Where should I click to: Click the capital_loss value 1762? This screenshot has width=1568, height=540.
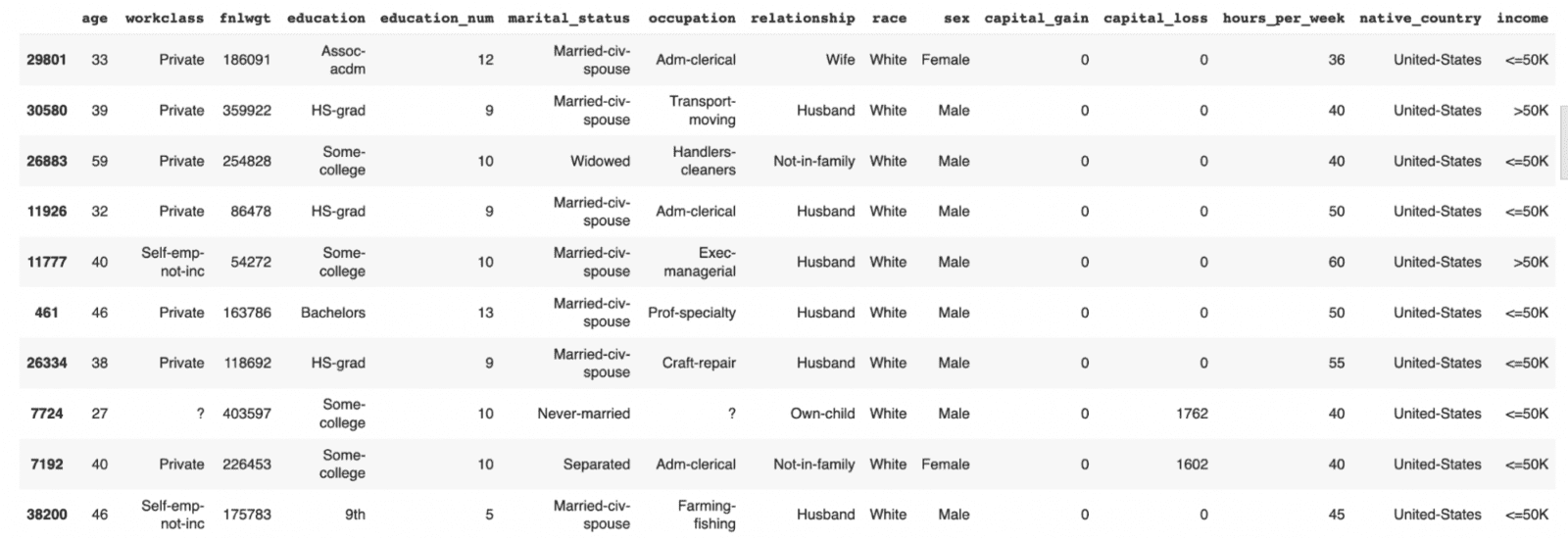pos(1192,414)
